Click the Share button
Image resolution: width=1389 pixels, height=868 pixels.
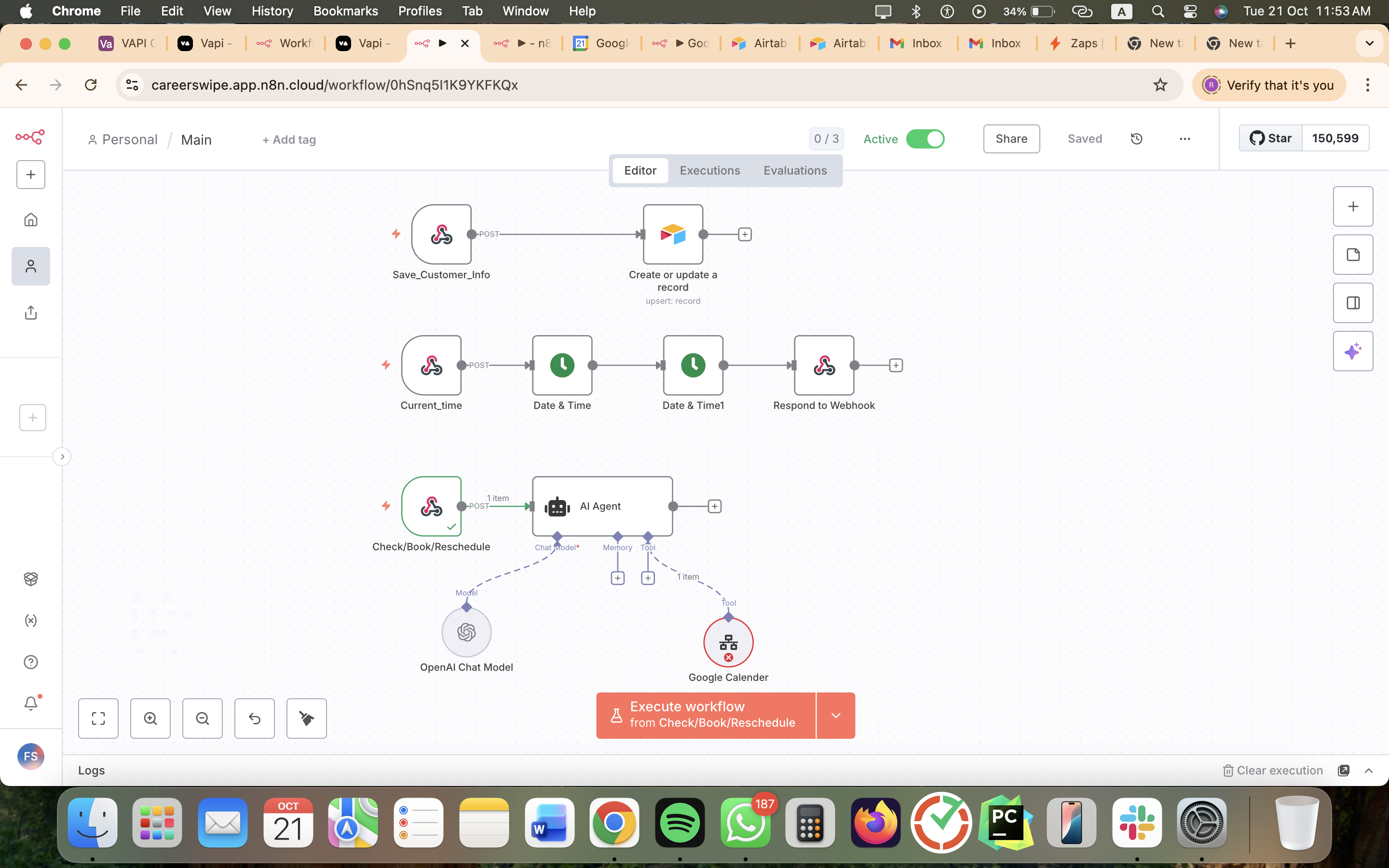1011,139
